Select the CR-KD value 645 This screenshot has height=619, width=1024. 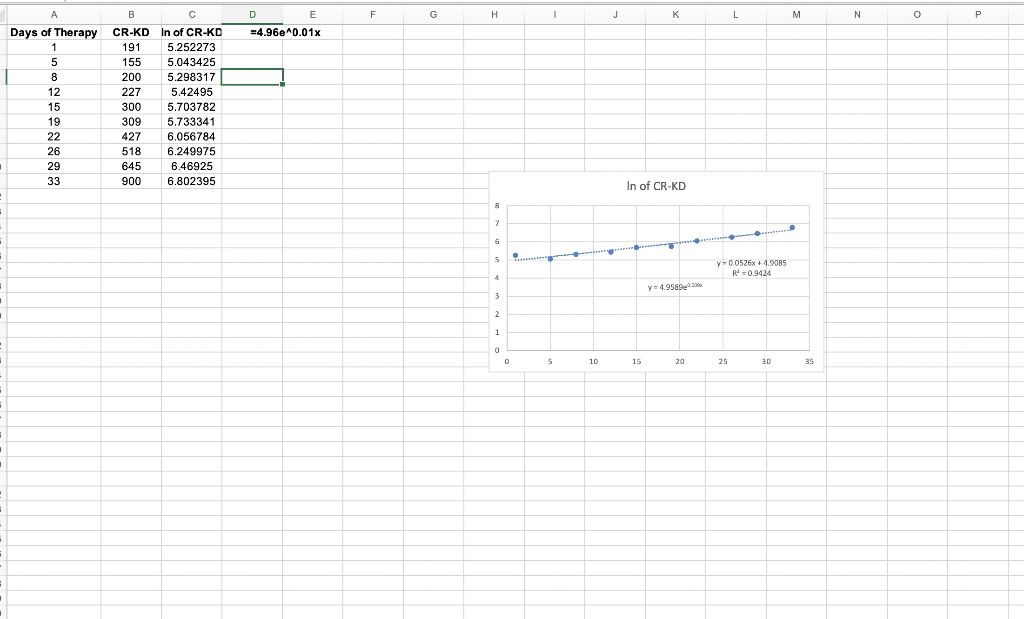pyautogui.click(x=131, y=167)
